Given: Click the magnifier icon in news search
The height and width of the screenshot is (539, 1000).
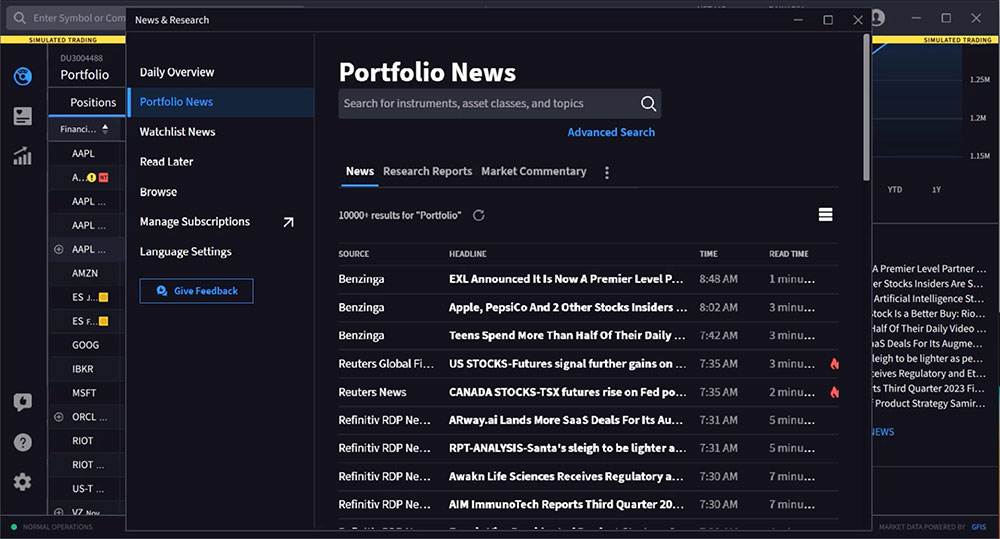Looking at the screenshot, I should coord(648,103).
